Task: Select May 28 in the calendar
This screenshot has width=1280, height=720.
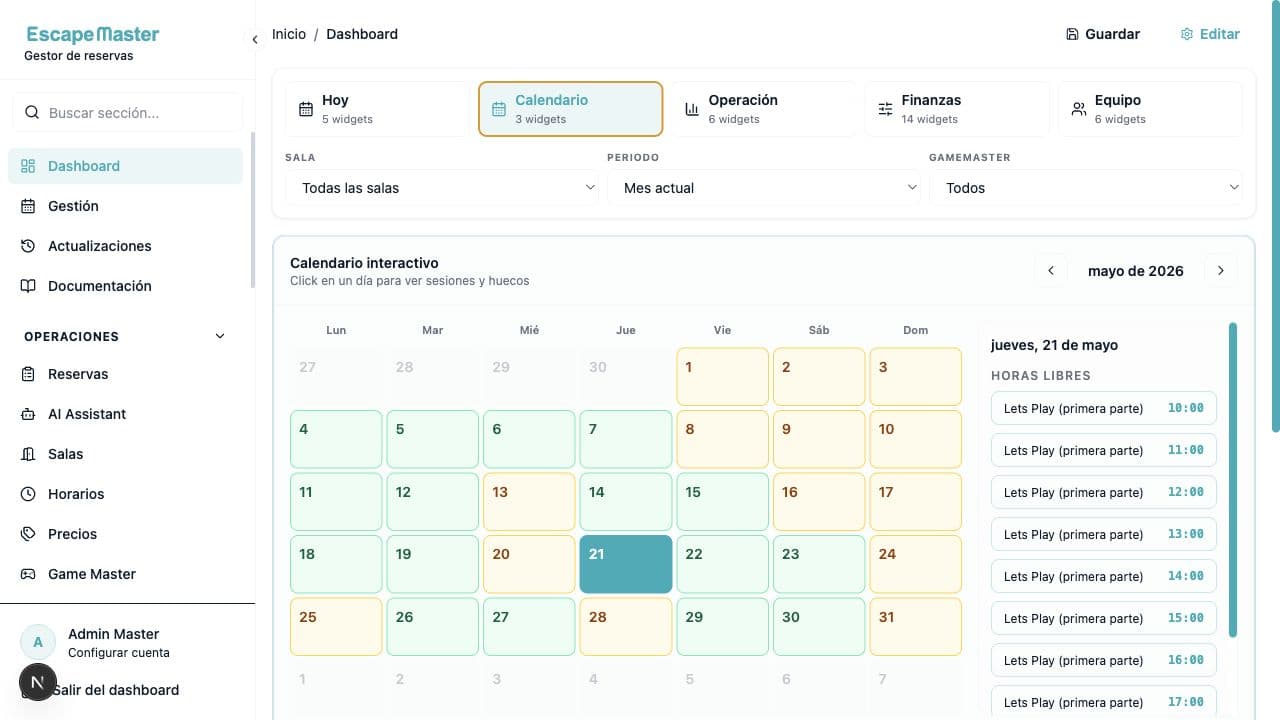Action: (x=626, y=627)
